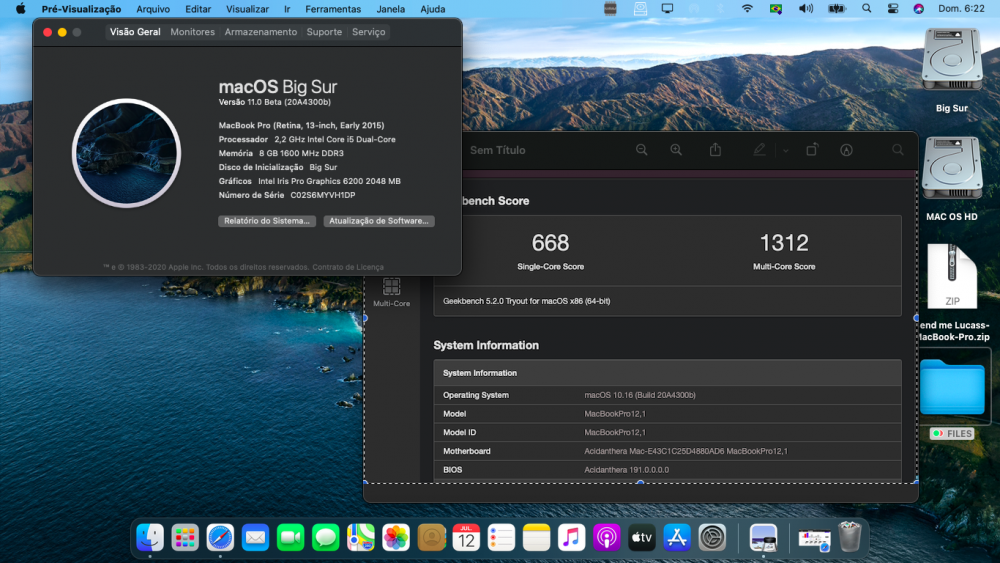1000x563 pixels.
Task: Open search in the Preview window toolbar
Action: 897,150
